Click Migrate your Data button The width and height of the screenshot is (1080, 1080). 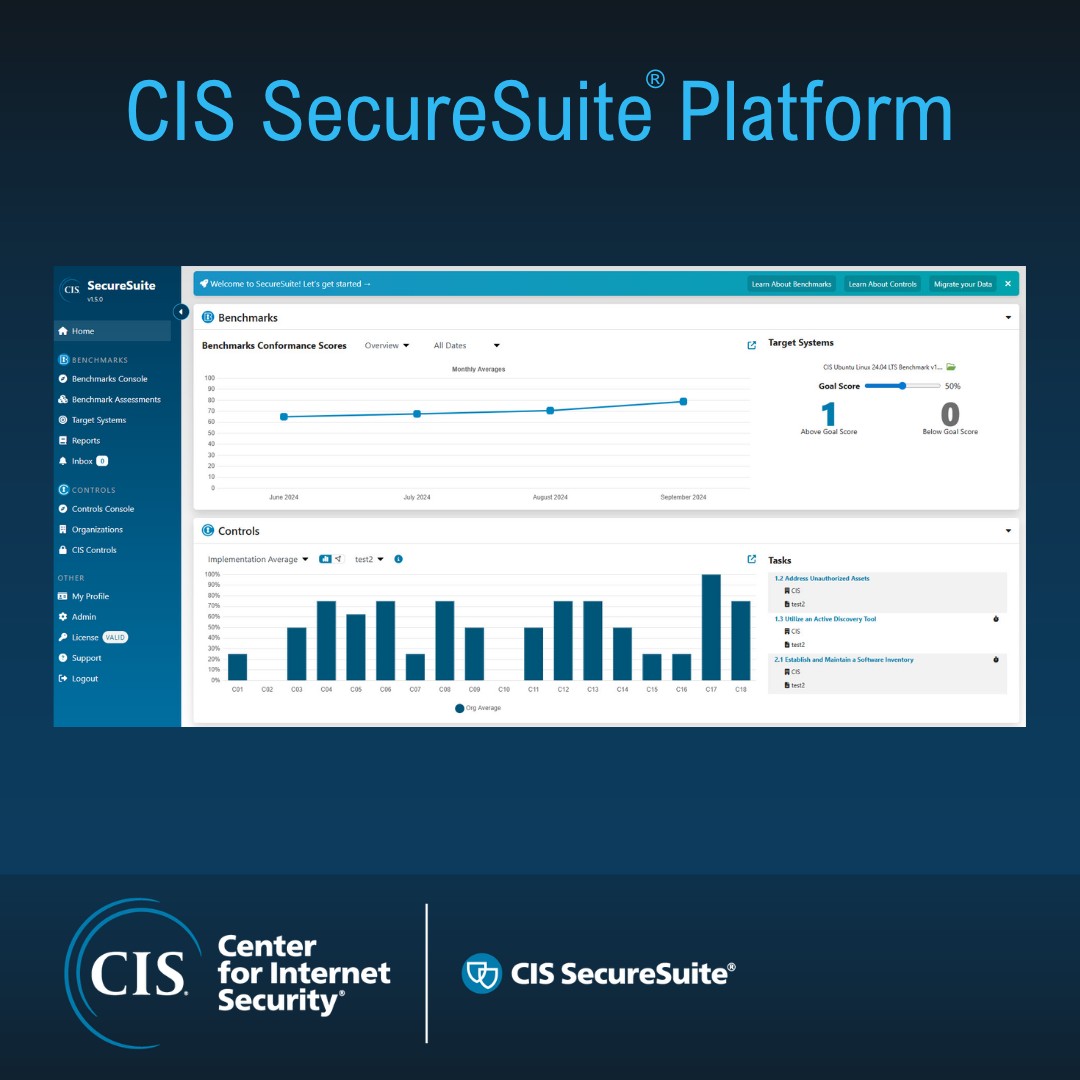click(x=962, y=284)
